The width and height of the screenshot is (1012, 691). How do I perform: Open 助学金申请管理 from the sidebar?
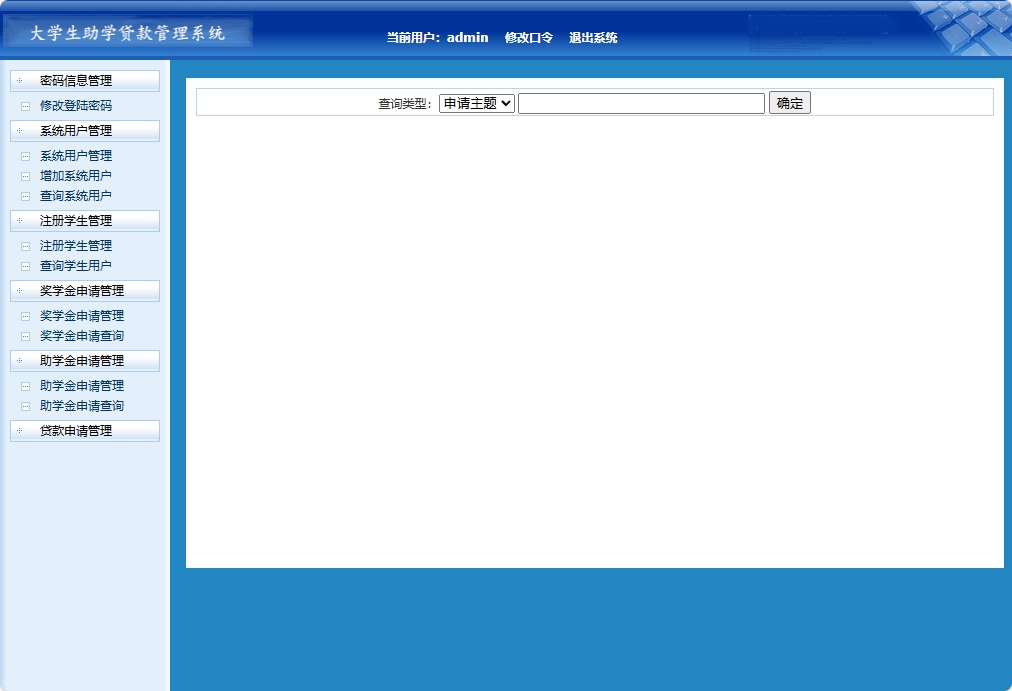pyautogui.click(x=81, y=385)
